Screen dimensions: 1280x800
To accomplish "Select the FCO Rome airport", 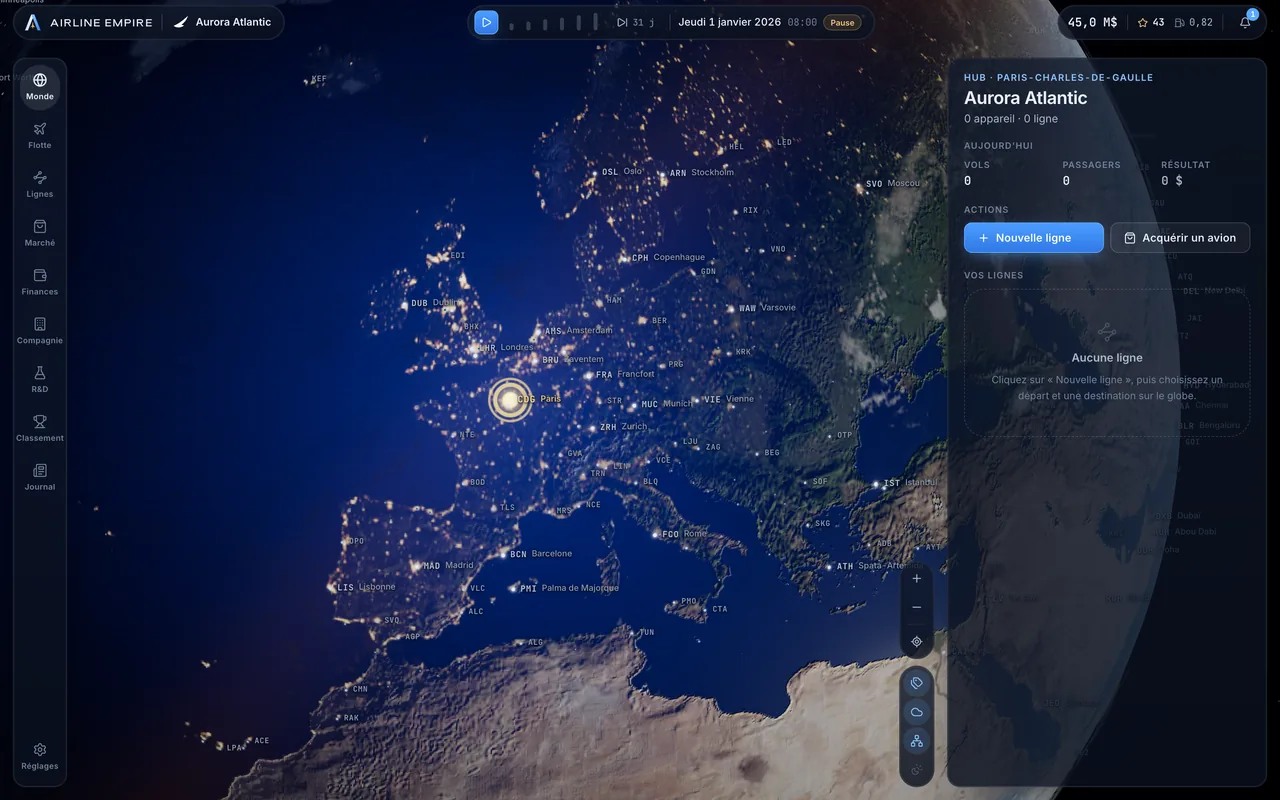I will coord(680,534).
